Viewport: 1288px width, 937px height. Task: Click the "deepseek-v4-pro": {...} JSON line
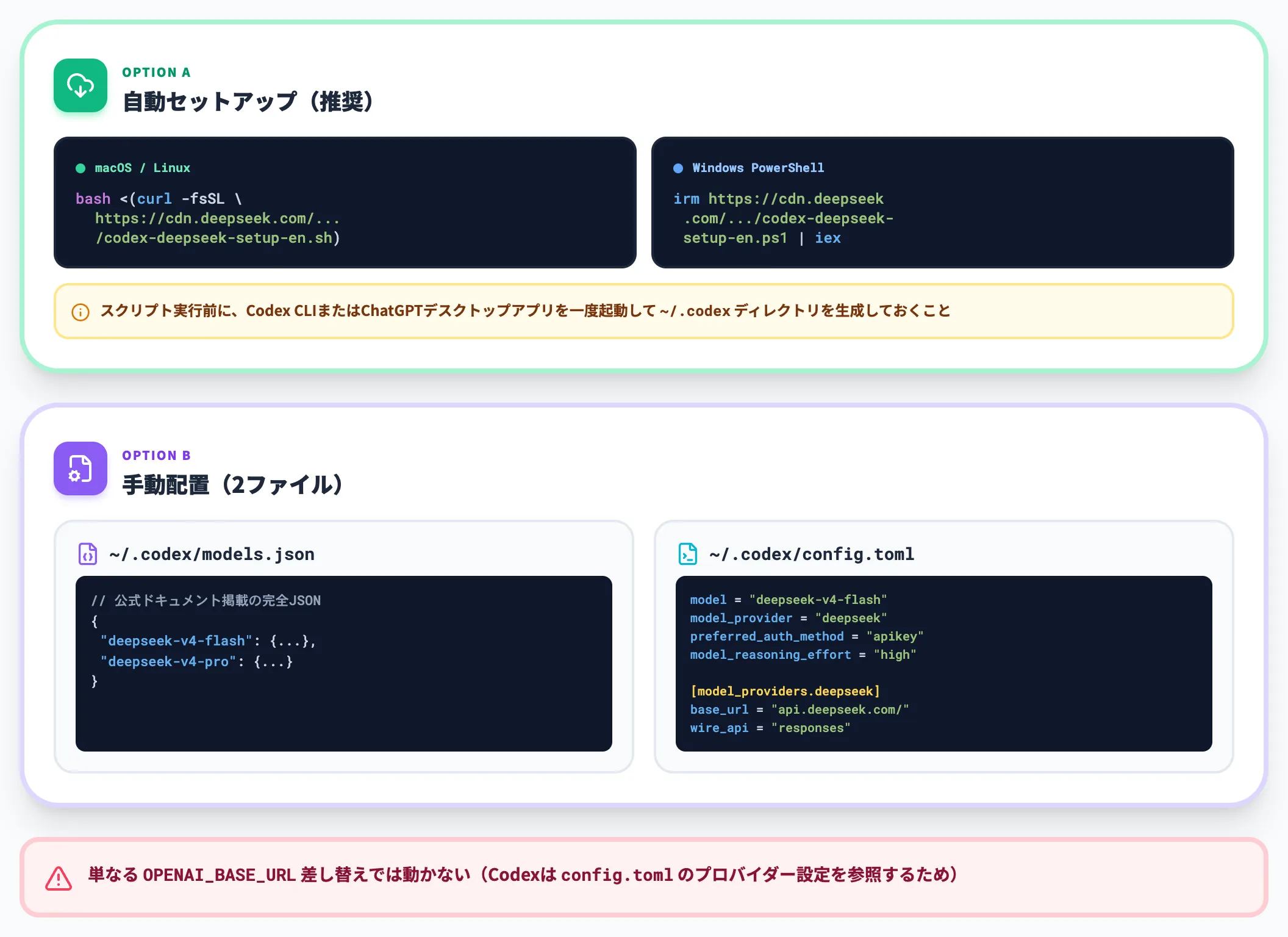[x=196, y=662]
